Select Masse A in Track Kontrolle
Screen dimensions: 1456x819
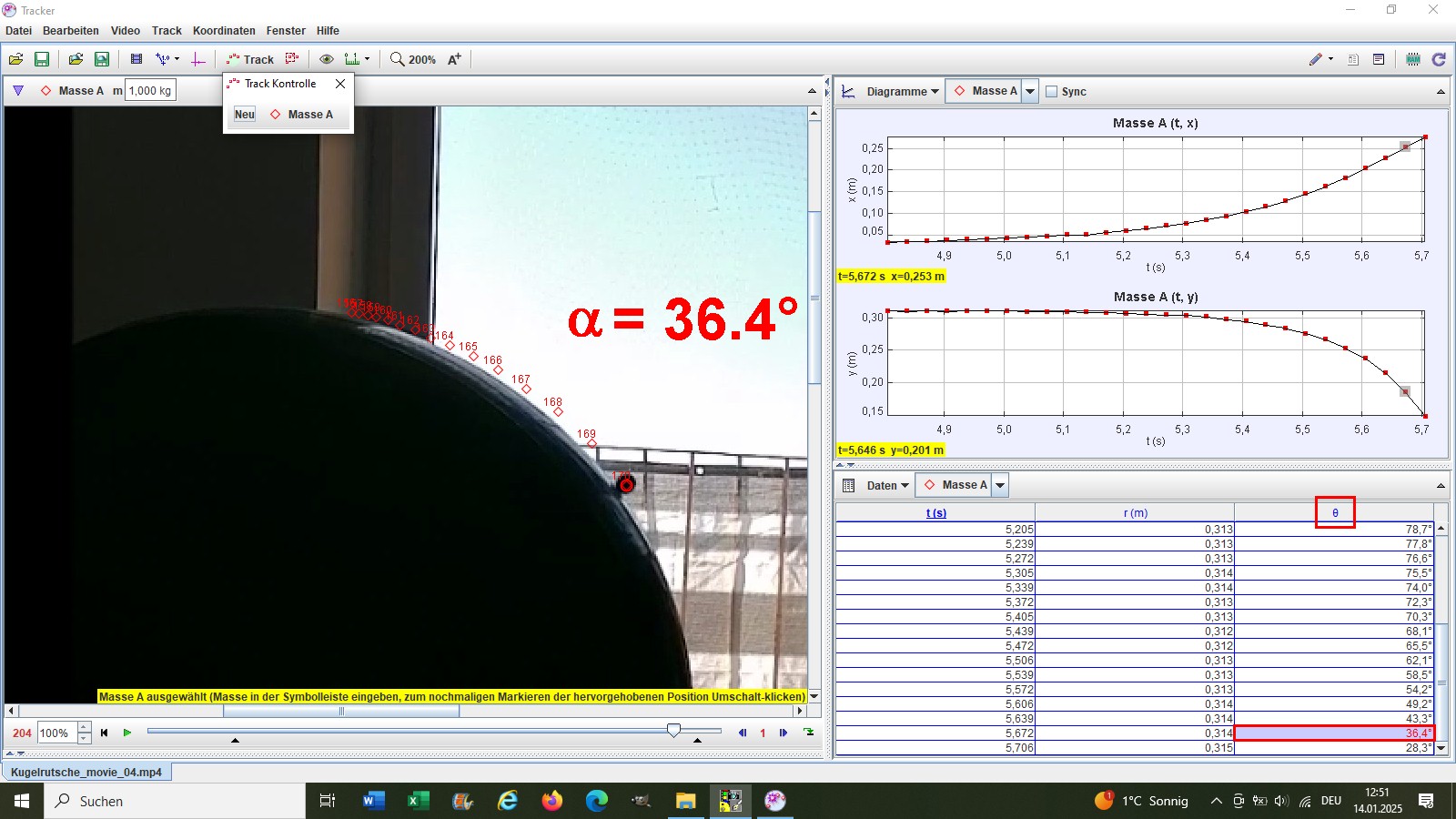click(302, 115)
